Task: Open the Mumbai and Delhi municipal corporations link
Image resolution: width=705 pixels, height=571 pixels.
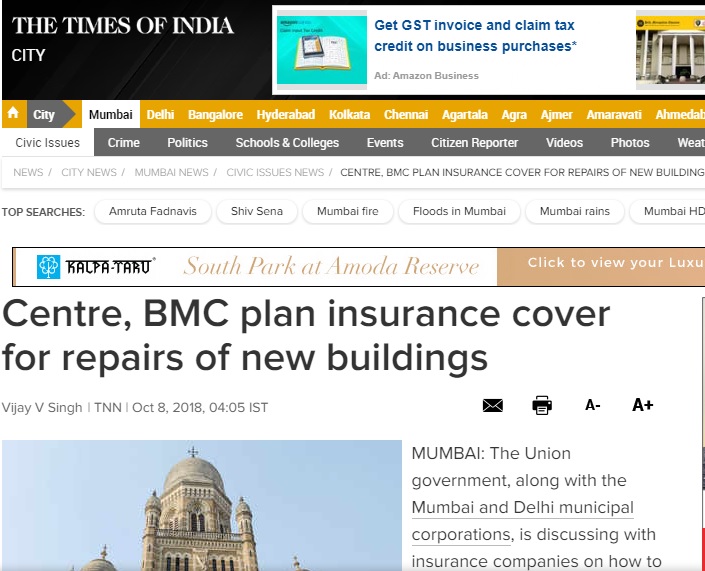Action: [x=522, y=521]
